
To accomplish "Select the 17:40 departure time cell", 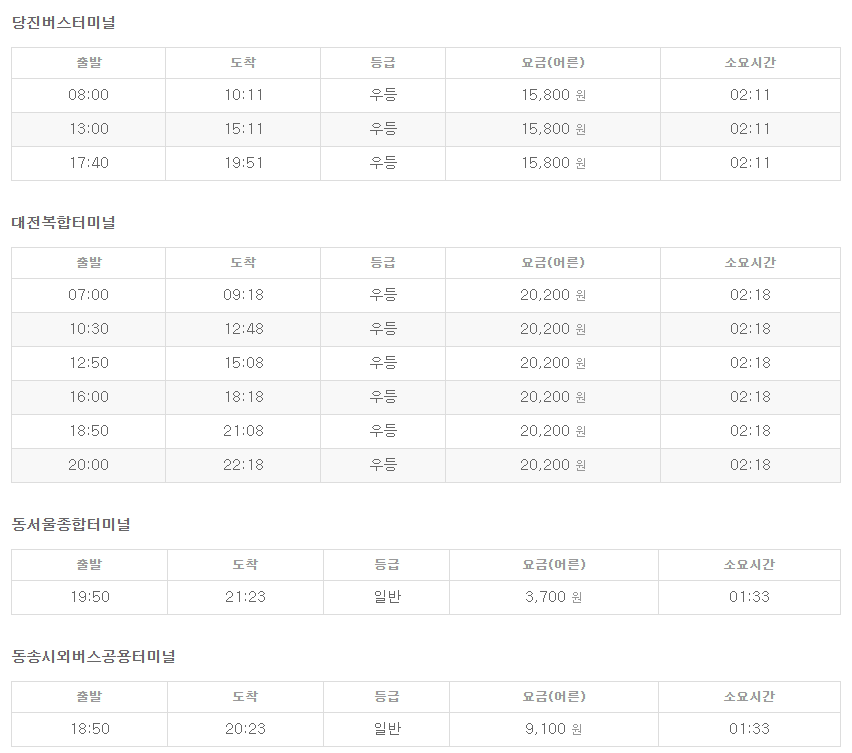I will [x=89, y=163].
